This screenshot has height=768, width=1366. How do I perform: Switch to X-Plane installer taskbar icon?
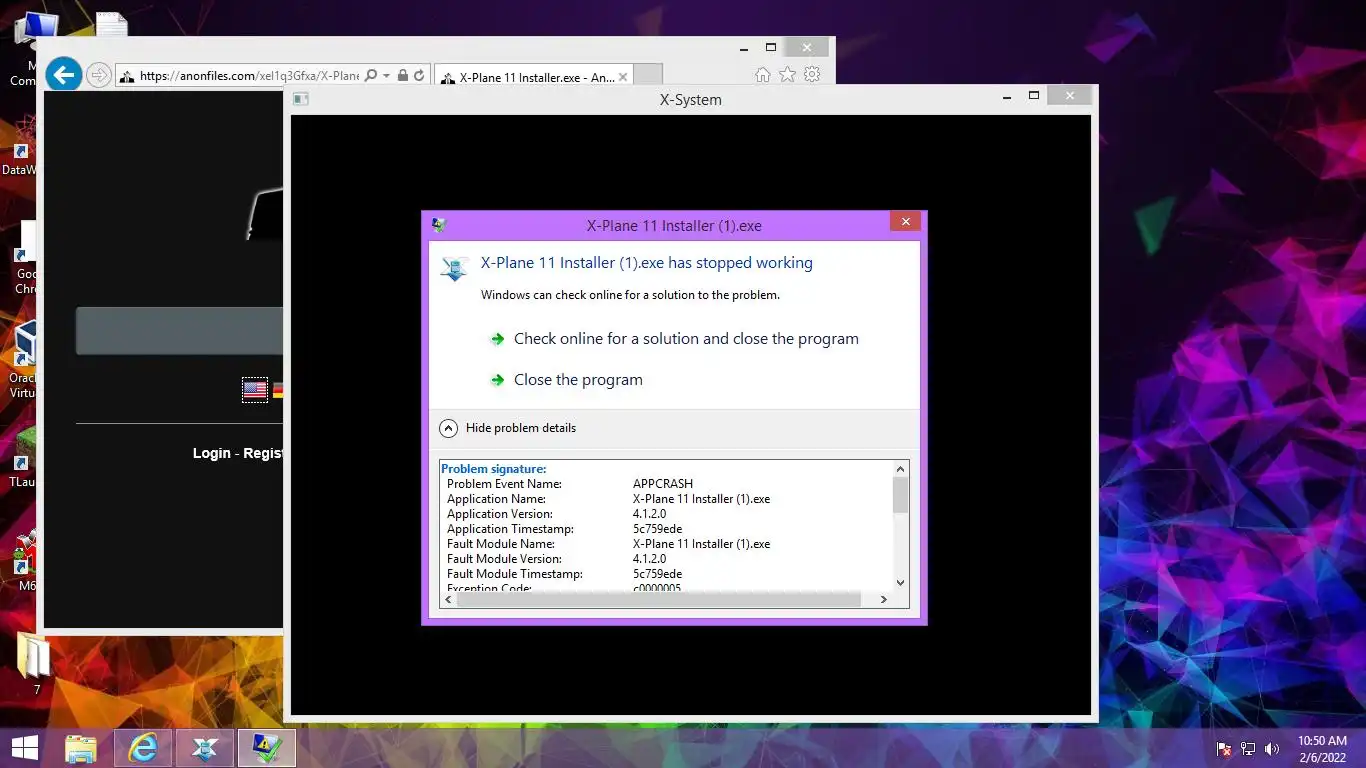click(205, 748)
